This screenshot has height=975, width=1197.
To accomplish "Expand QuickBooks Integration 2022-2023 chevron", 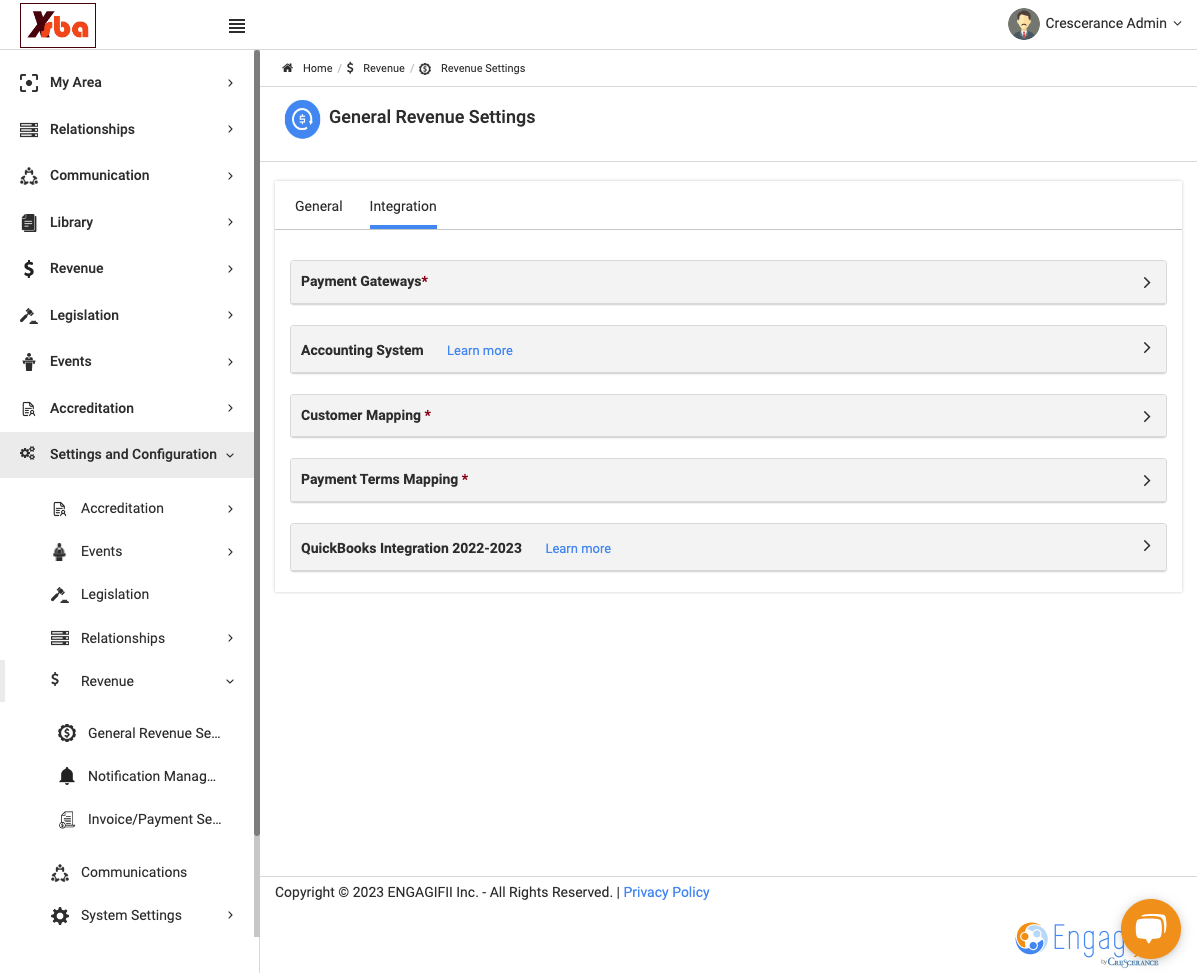I will [1147, 546].
